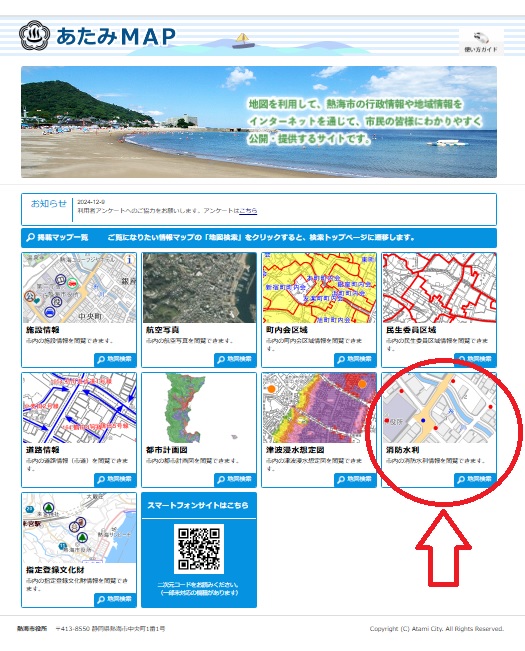
Task: Click the 指定登録文化財 map thumbnail
Action: tap(79, 528)
